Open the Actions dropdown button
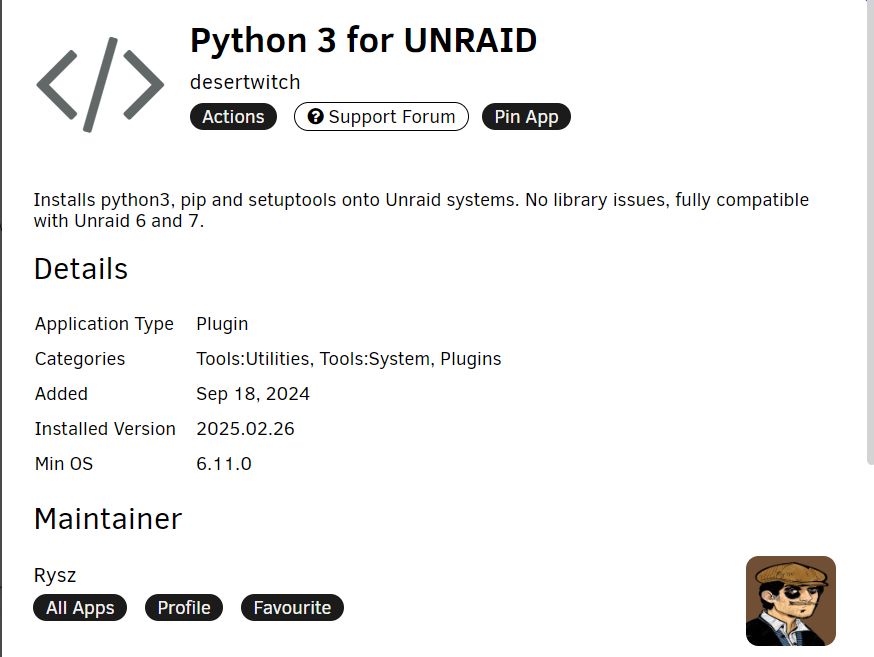Image resolution: width=874 pixels, height=657 pixels. [233, 116]
